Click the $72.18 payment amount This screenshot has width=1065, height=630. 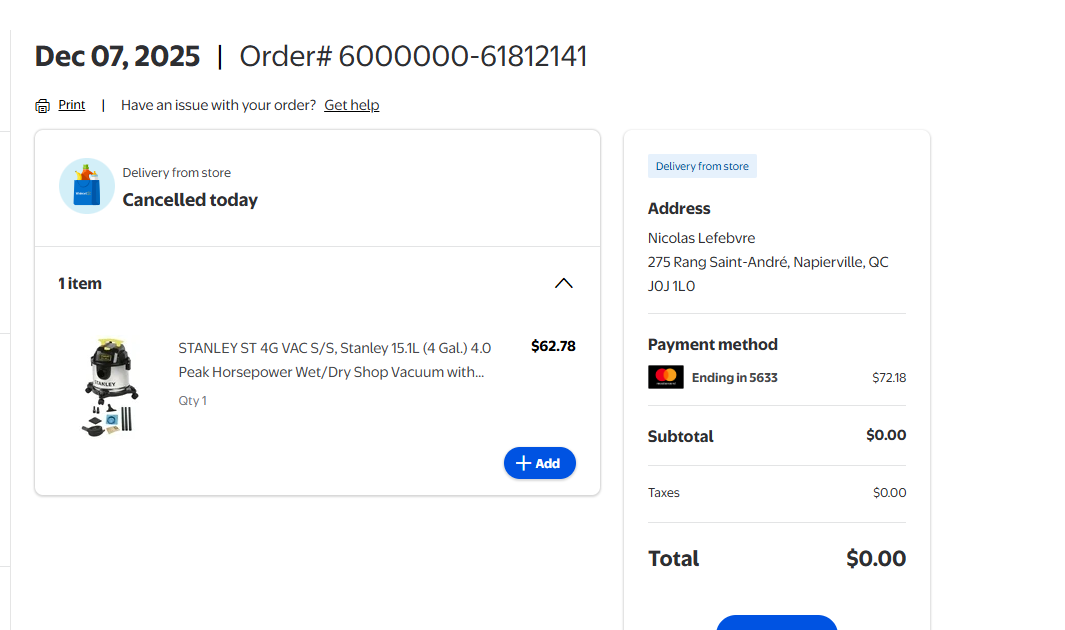coord(889,378)
